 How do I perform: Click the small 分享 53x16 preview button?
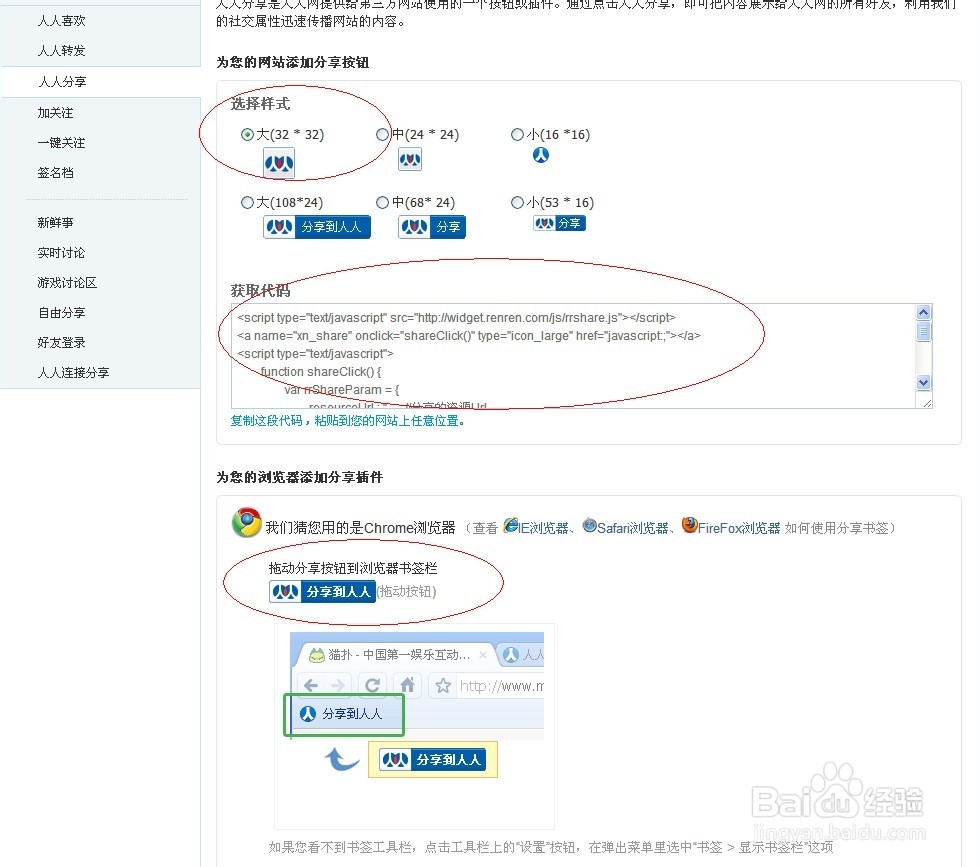tap(559, 223)
